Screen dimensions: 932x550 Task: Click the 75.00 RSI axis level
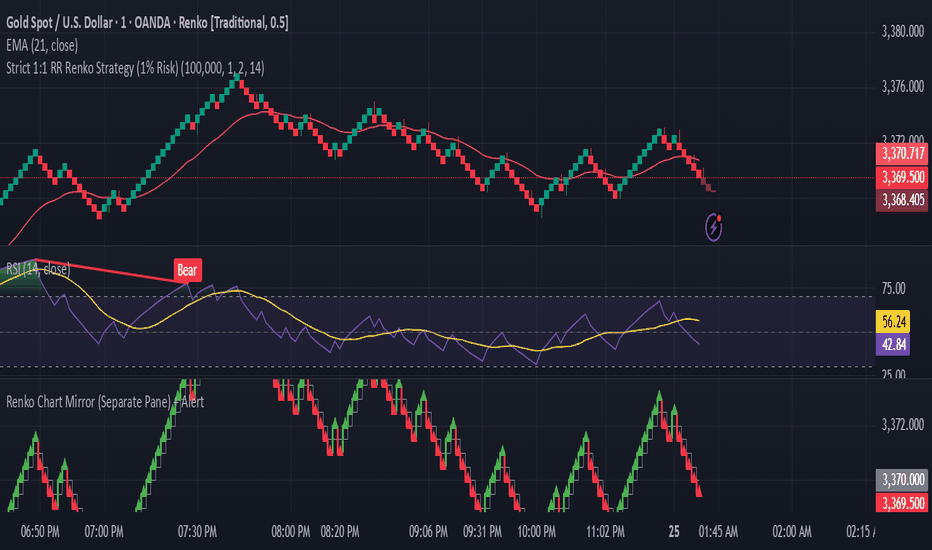point(893,289)
